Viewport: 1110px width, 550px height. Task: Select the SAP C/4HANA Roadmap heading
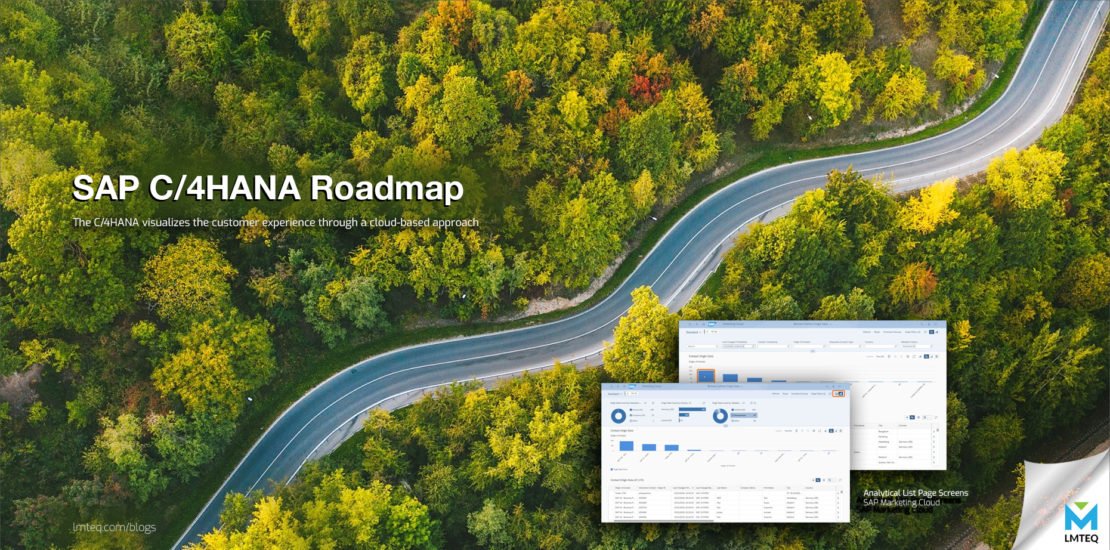[x=268, y=188]
